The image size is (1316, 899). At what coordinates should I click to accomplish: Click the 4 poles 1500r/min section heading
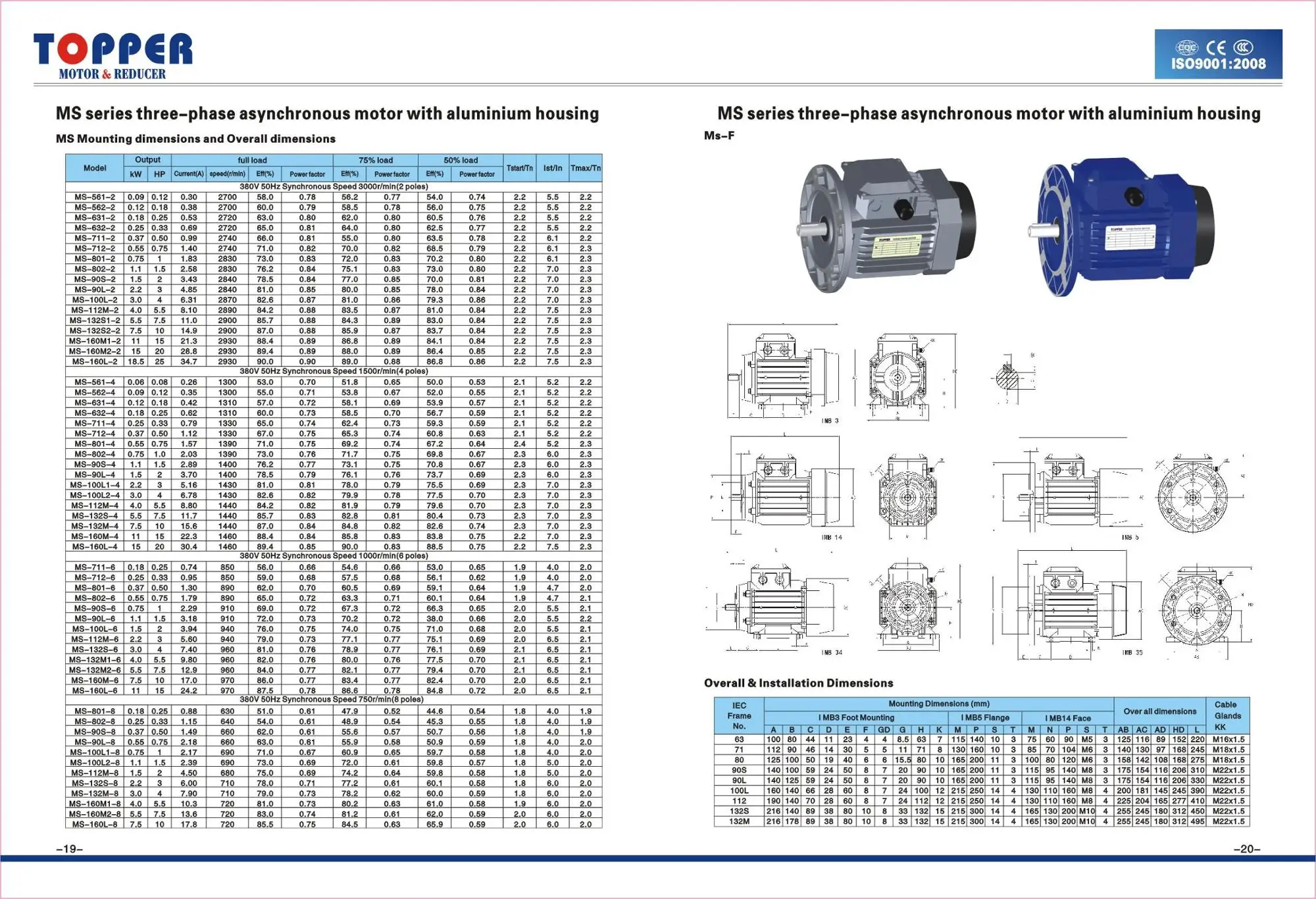(x=334, y=371)
